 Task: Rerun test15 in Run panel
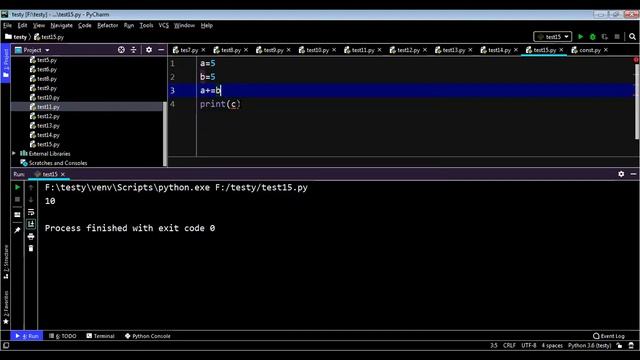coord(17,187)
